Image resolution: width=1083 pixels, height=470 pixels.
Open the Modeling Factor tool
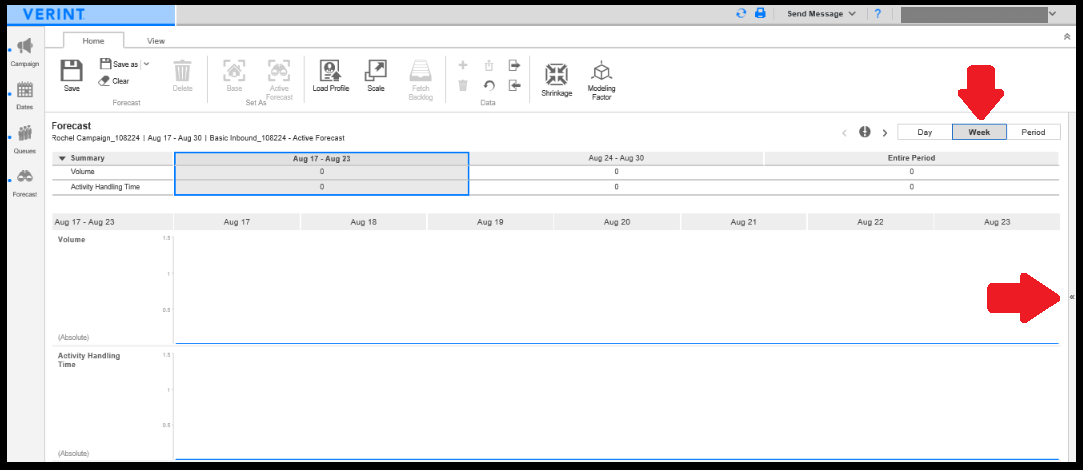tap(602, 82)
